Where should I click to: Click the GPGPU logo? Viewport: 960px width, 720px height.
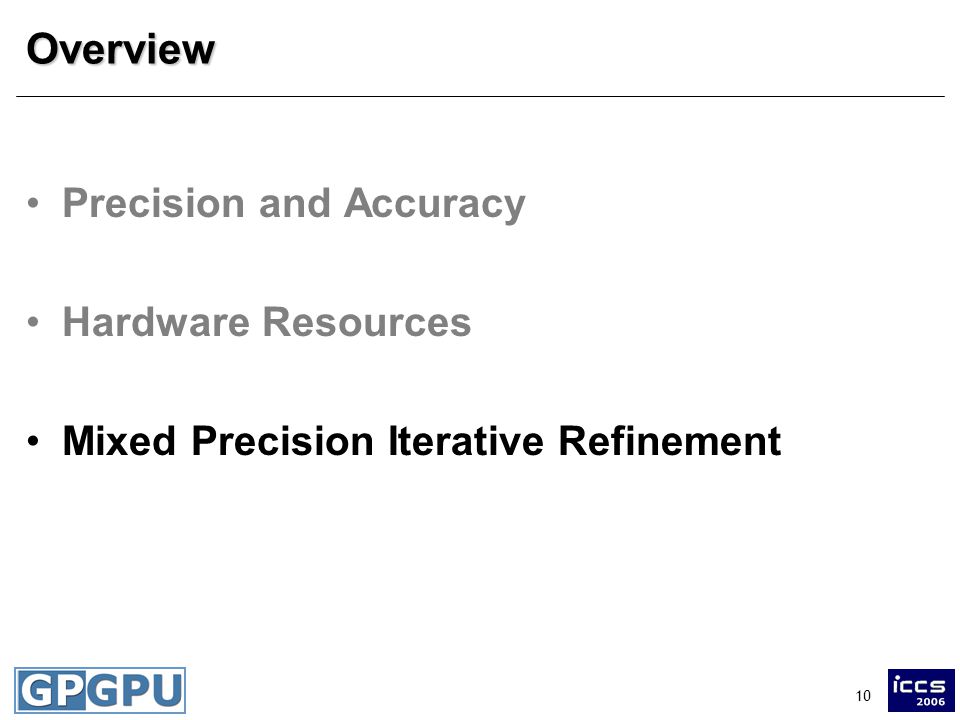click(x=100, y=690)
